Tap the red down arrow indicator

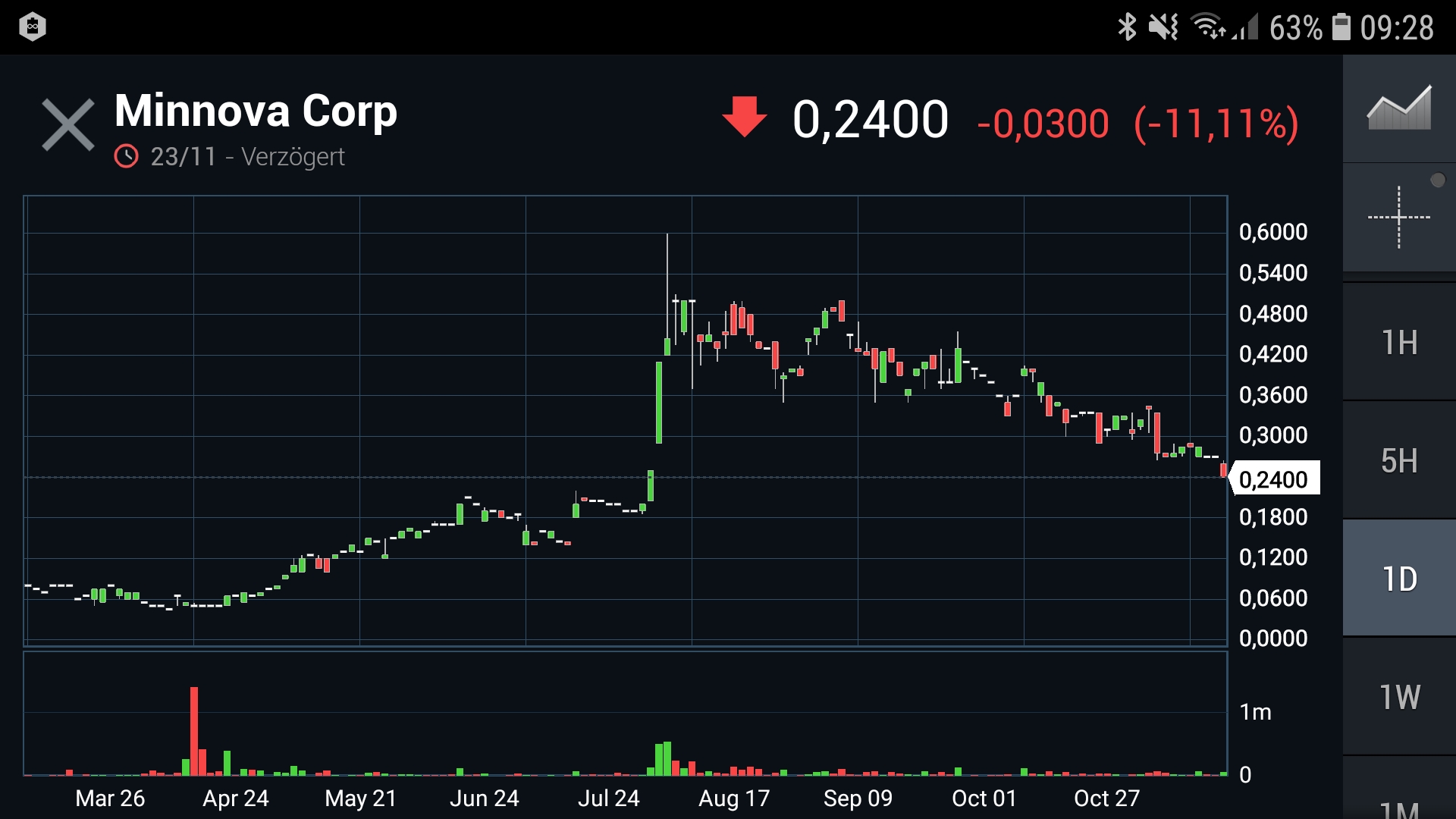point(744,118)
